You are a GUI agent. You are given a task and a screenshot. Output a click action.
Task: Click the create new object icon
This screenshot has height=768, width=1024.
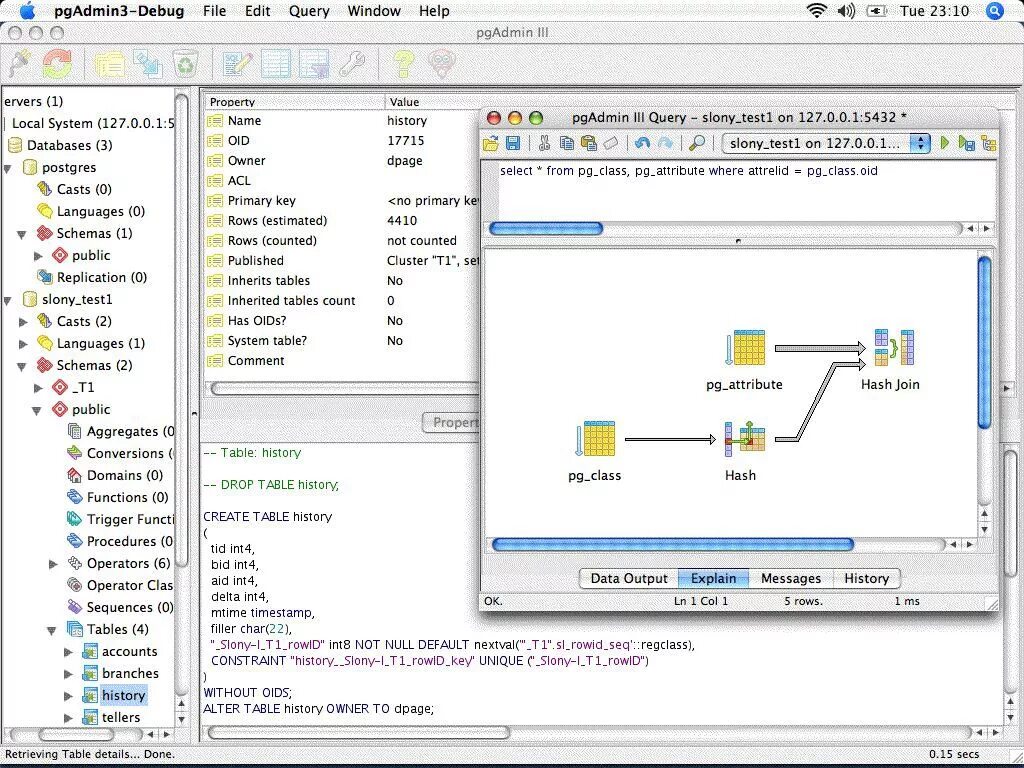pos(148,64)
